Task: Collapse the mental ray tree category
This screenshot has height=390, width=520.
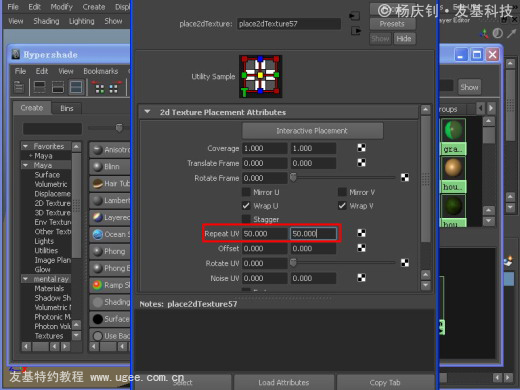Action: click(x=25, y=279)
